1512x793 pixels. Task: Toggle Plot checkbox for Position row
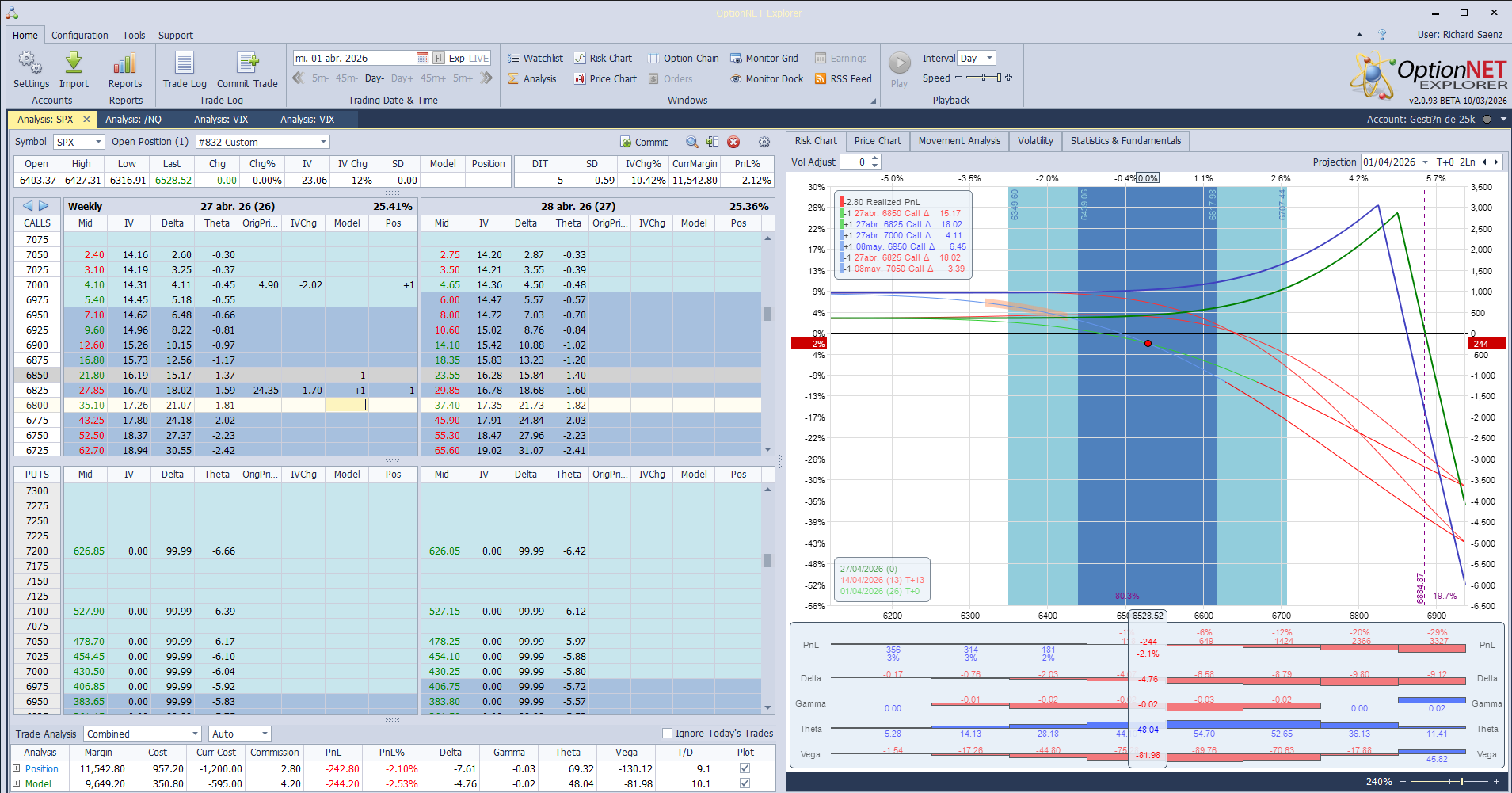coord(745,768)
